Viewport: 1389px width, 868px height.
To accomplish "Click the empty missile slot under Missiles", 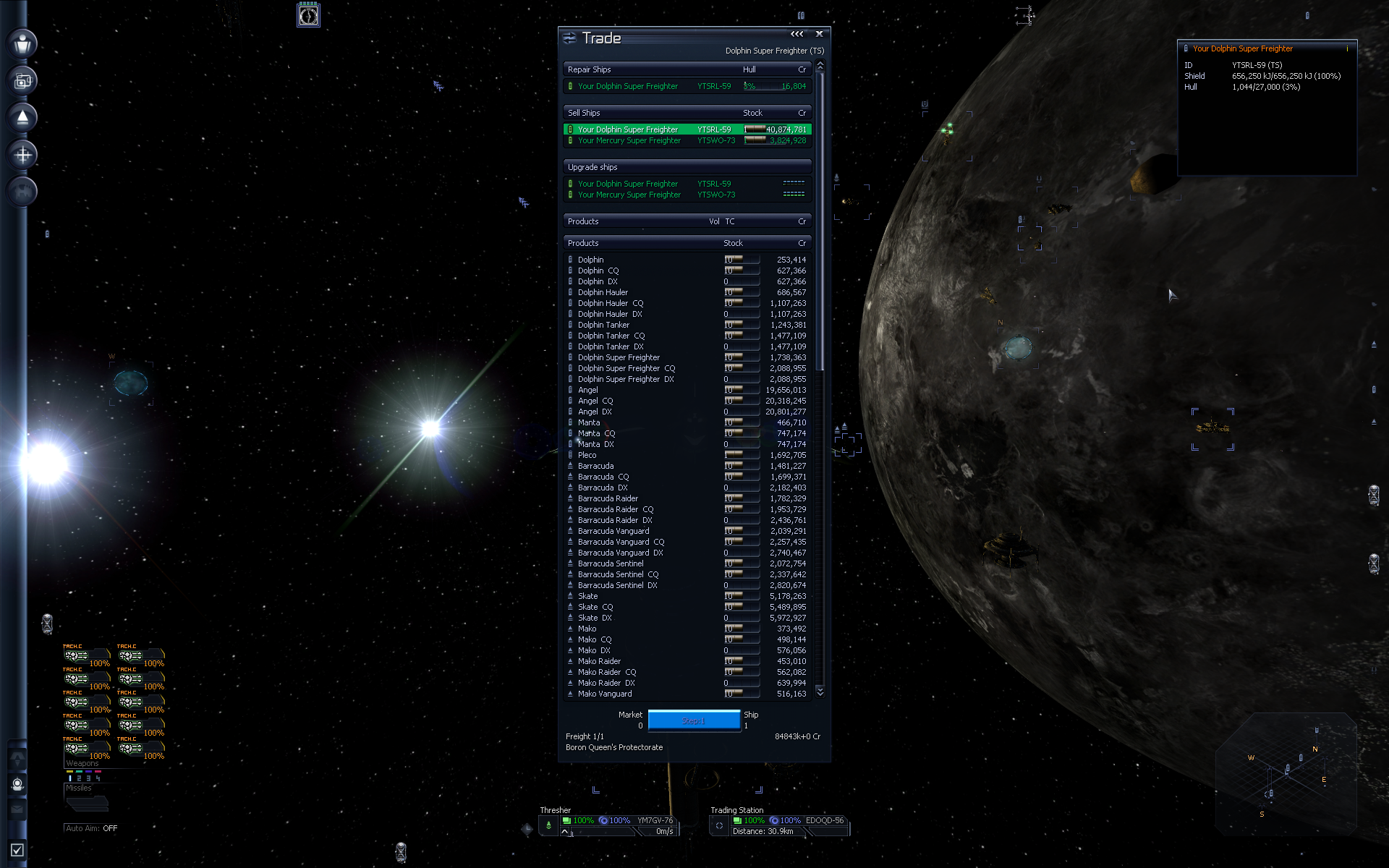I will (87, 803).
